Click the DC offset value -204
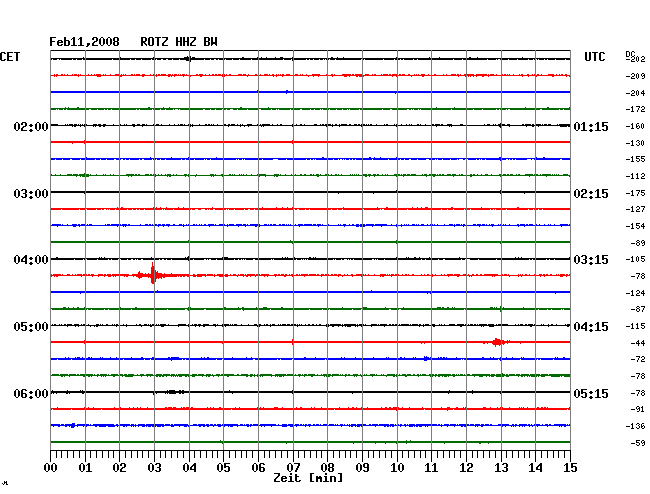650x494 pixels. tap(635, 93)
